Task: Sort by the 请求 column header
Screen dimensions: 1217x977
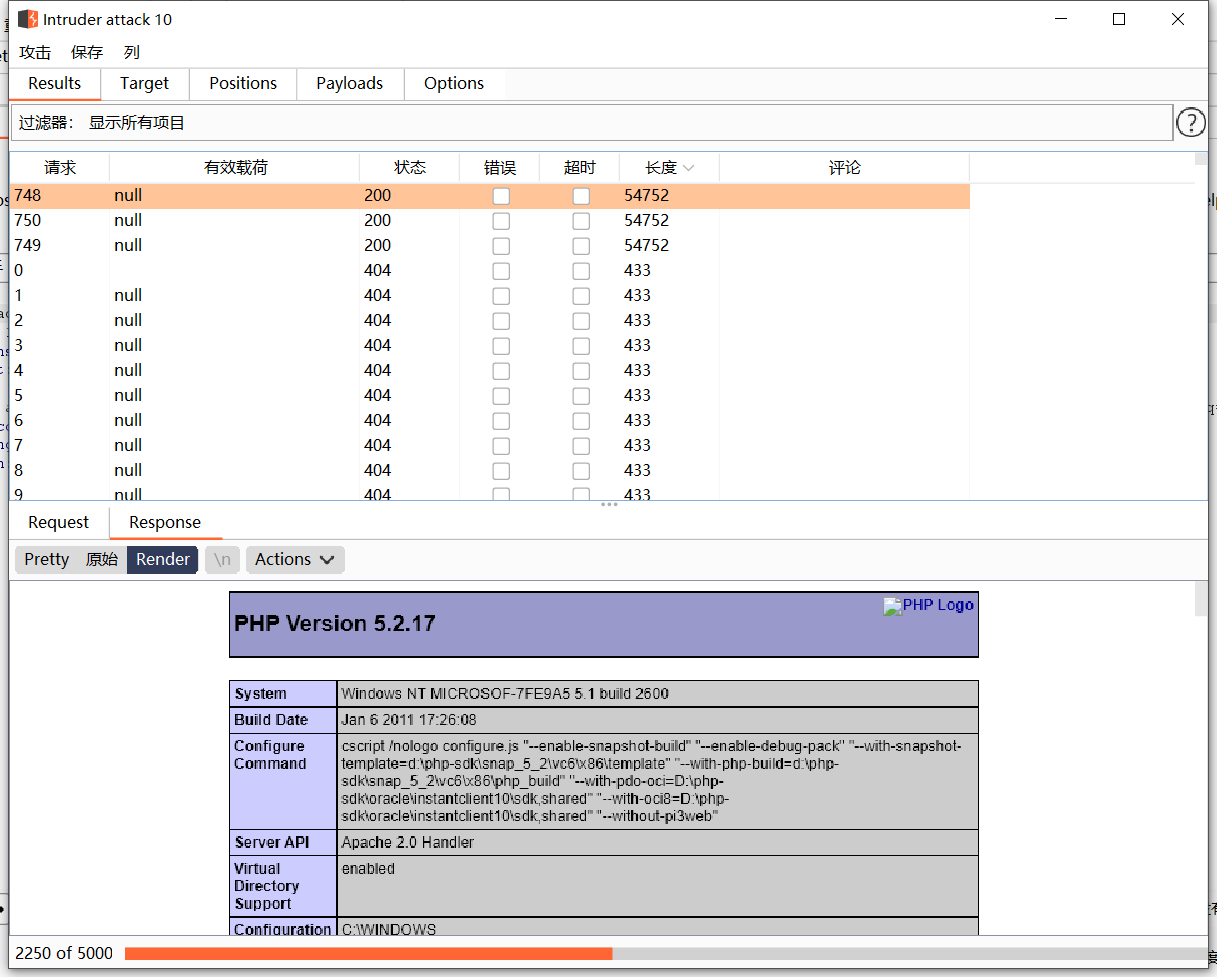Action: pyautogui.click(x=60, y=168)
